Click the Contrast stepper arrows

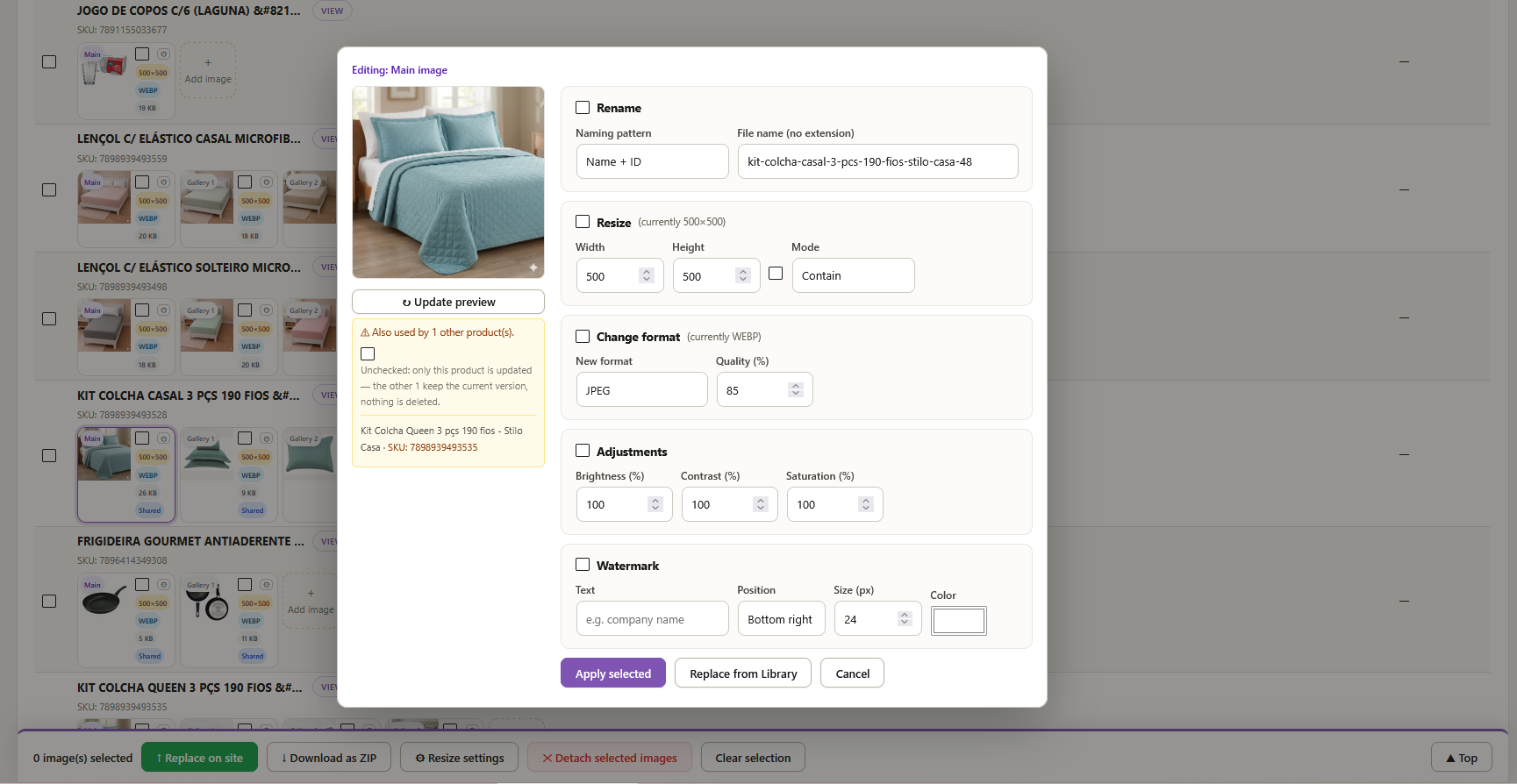coord(761,504)
